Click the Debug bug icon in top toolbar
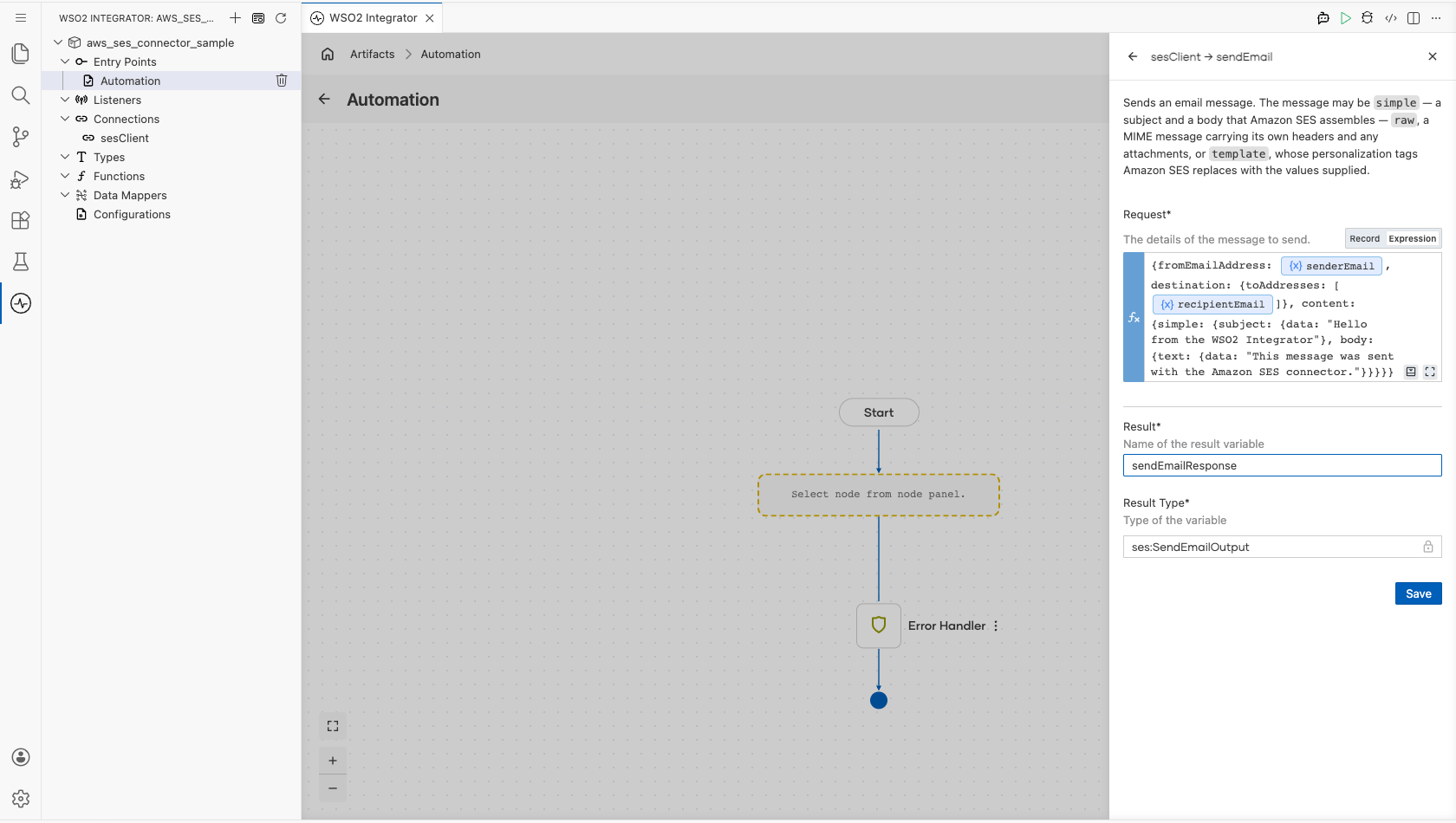Viewport: 1456px width, 823px height. [1368, 18]
